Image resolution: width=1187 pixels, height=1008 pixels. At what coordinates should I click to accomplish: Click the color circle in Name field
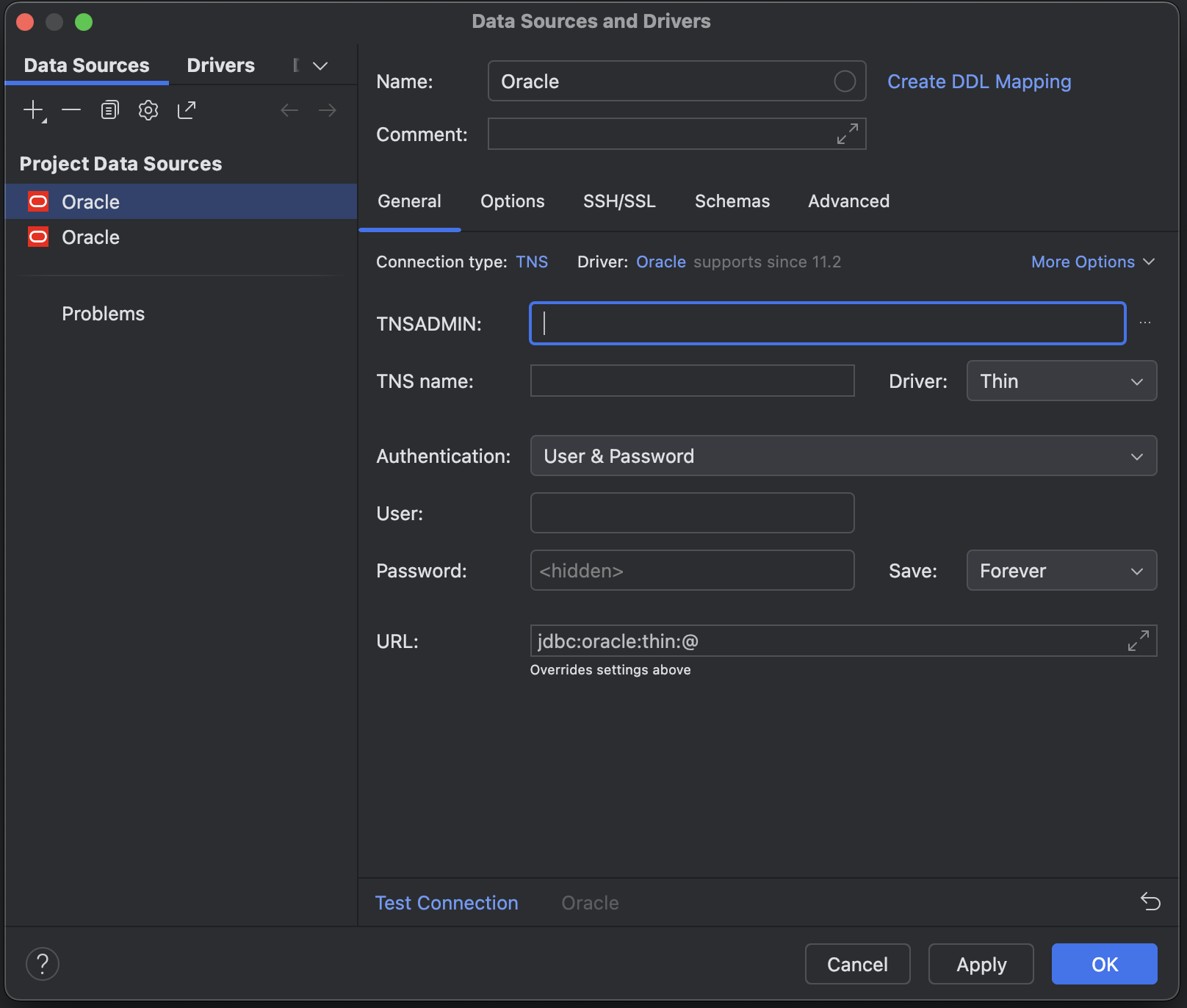click(845, 81)
